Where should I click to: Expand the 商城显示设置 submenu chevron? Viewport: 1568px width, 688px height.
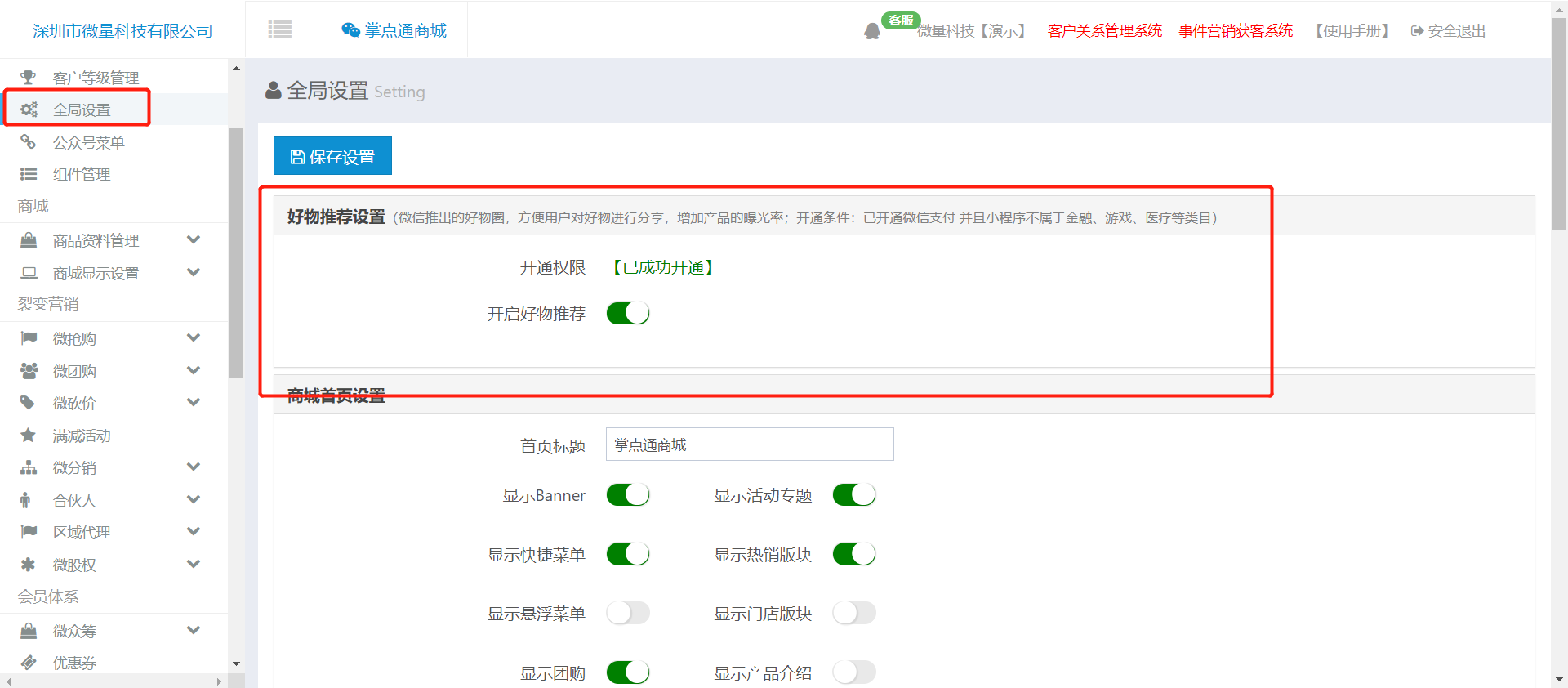point(194,272)
